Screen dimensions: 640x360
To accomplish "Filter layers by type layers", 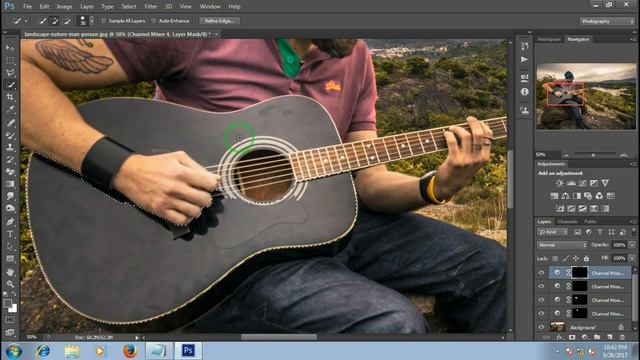I will (600, 232).
